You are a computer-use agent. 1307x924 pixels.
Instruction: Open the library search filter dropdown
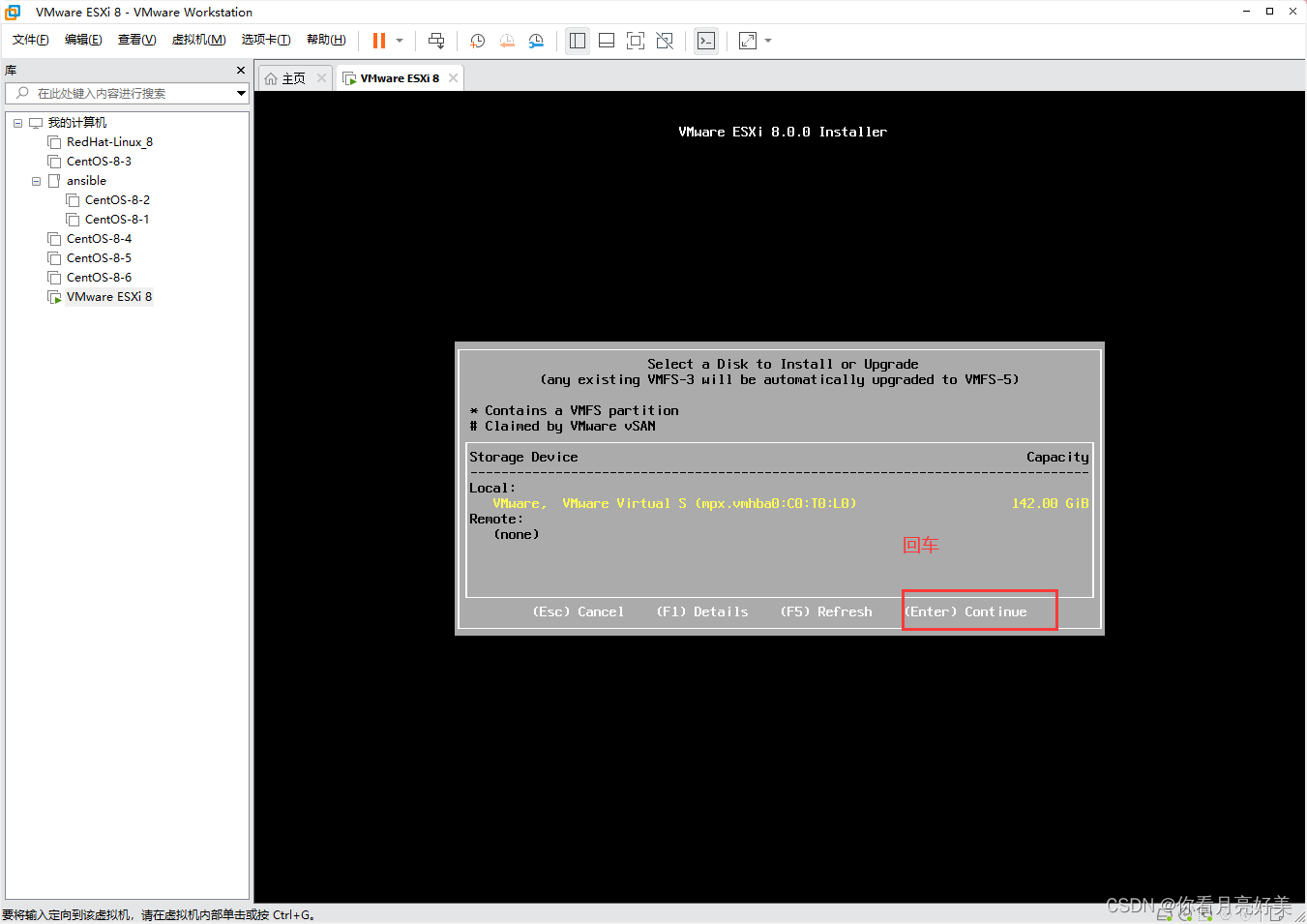[x=241, y=93]
